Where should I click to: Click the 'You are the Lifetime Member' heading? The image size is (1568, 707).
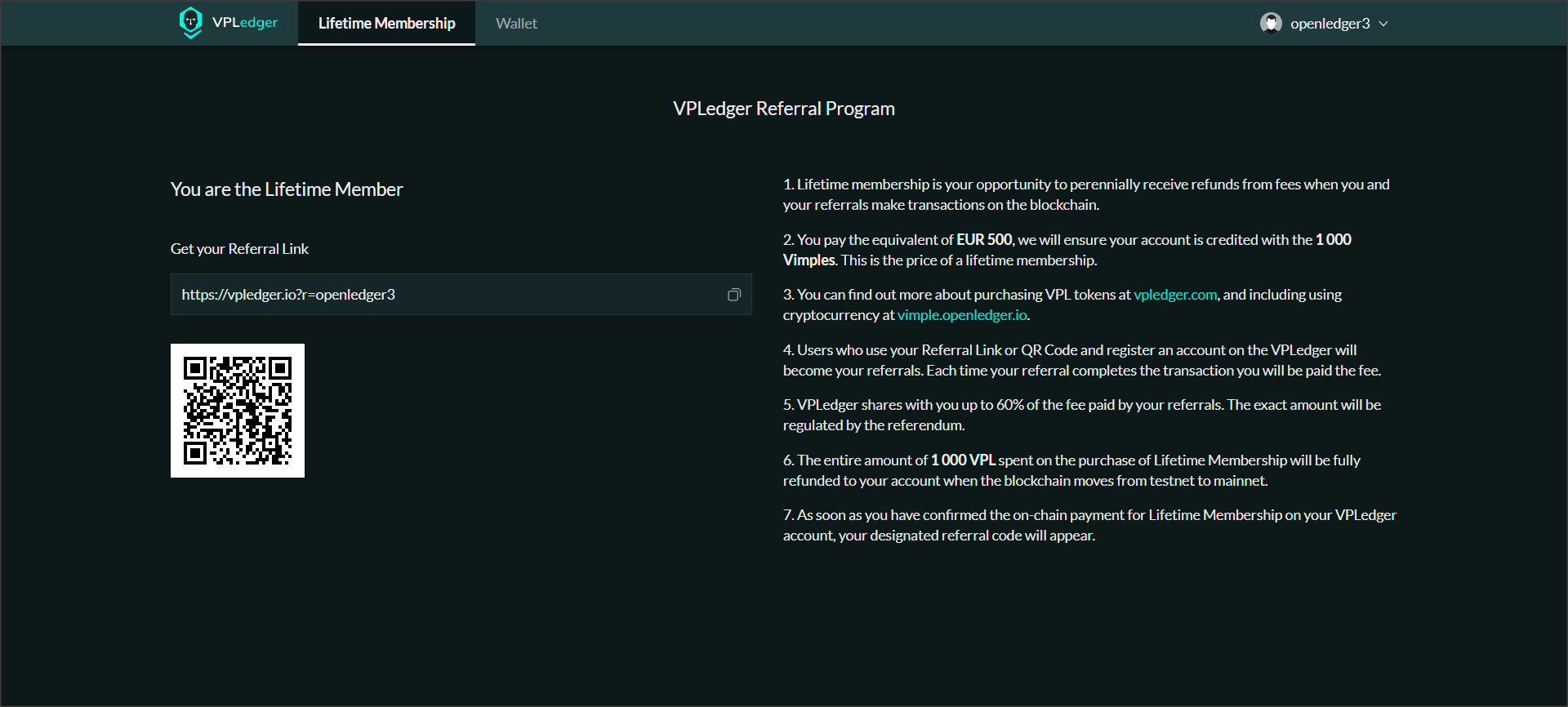[287, 189]
